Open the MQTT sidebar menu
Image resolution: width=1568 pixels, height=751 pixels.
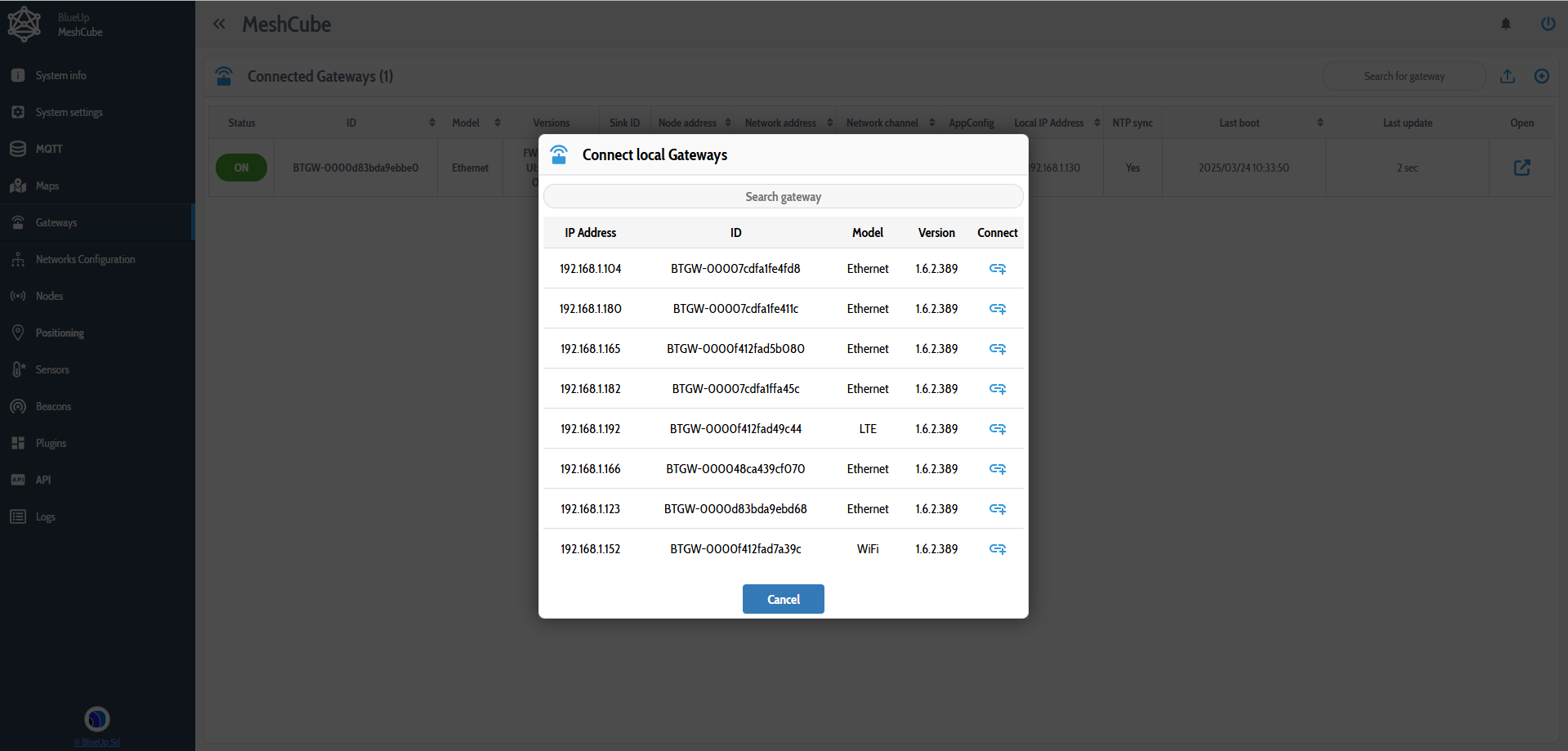click(x=49, y=149)
